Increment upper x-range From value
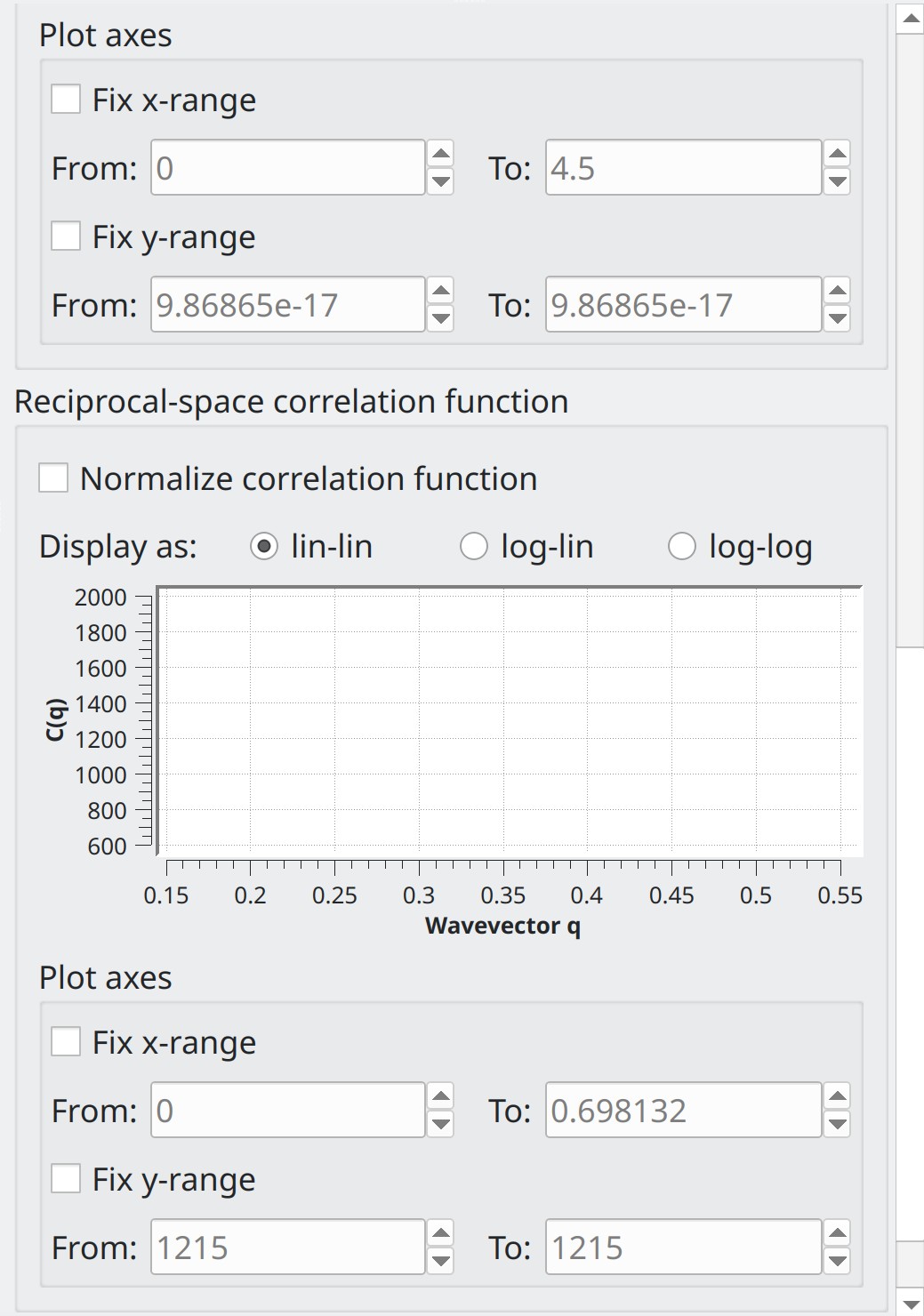924x1316 pixels. (440, 154)
